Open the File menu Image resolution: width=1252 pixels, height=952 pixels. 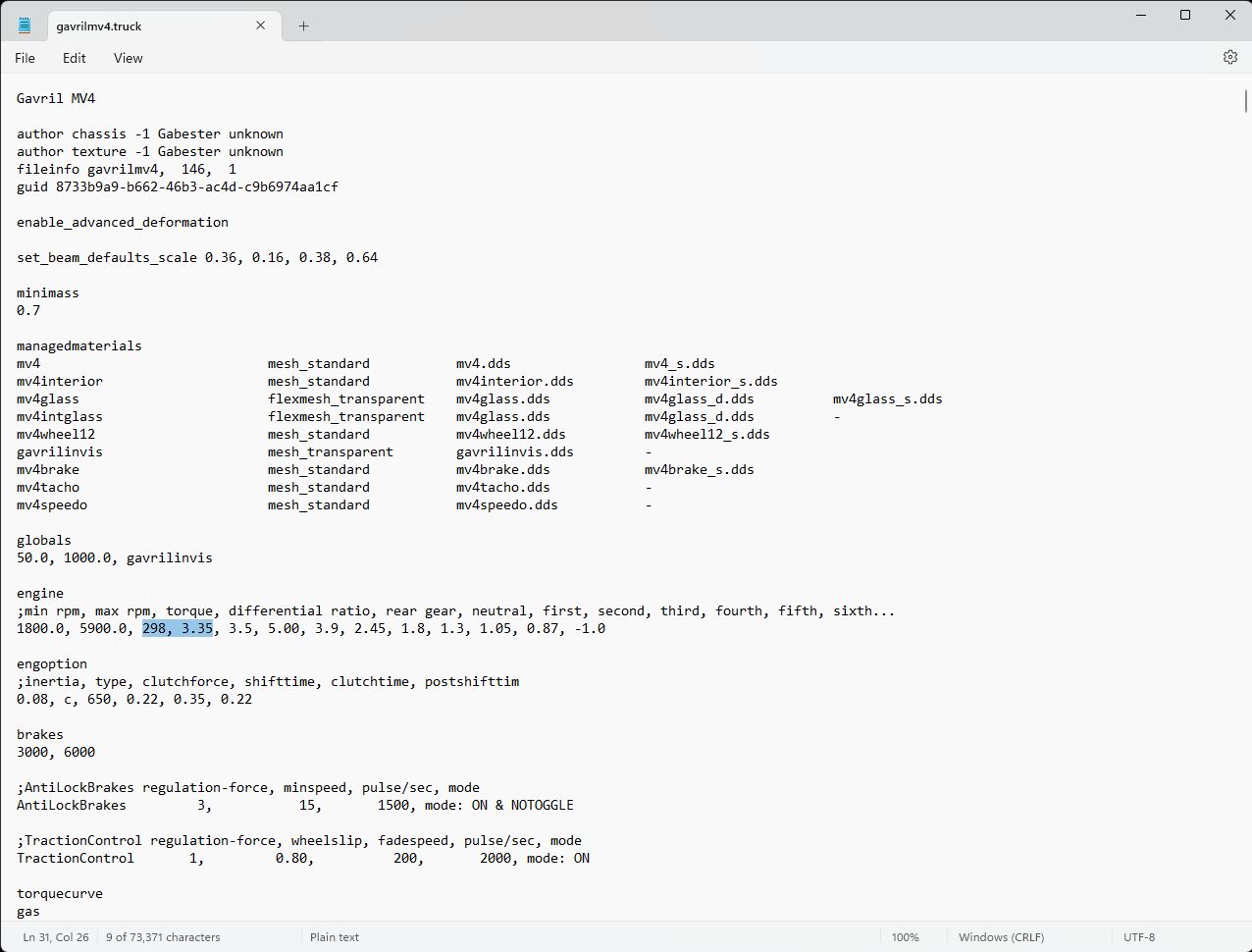[x=25, y=58]
